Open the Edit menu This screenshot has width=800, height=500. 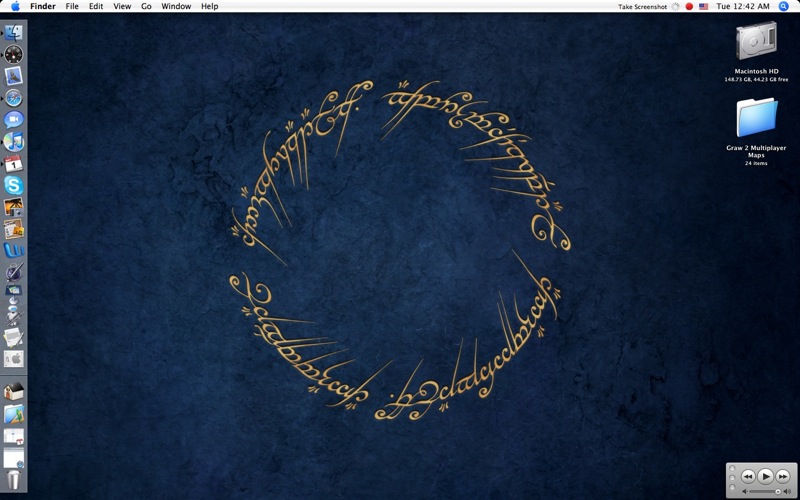tap(96, 6)
